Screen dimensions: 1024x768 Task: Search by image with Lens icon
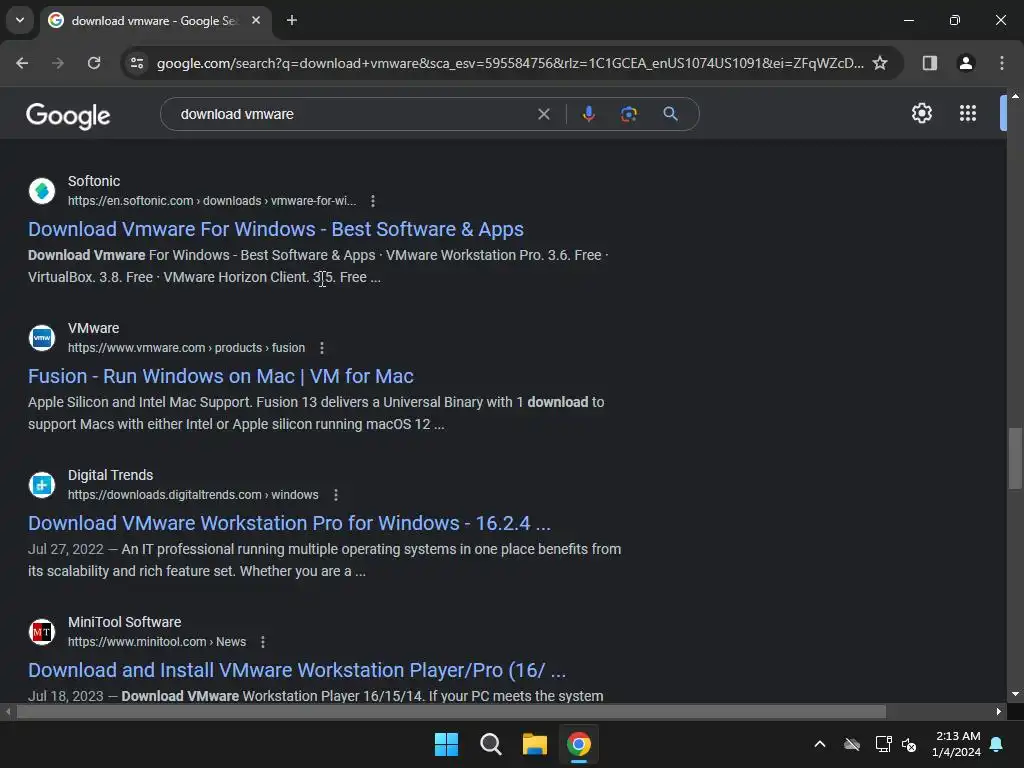coord(628,114)
